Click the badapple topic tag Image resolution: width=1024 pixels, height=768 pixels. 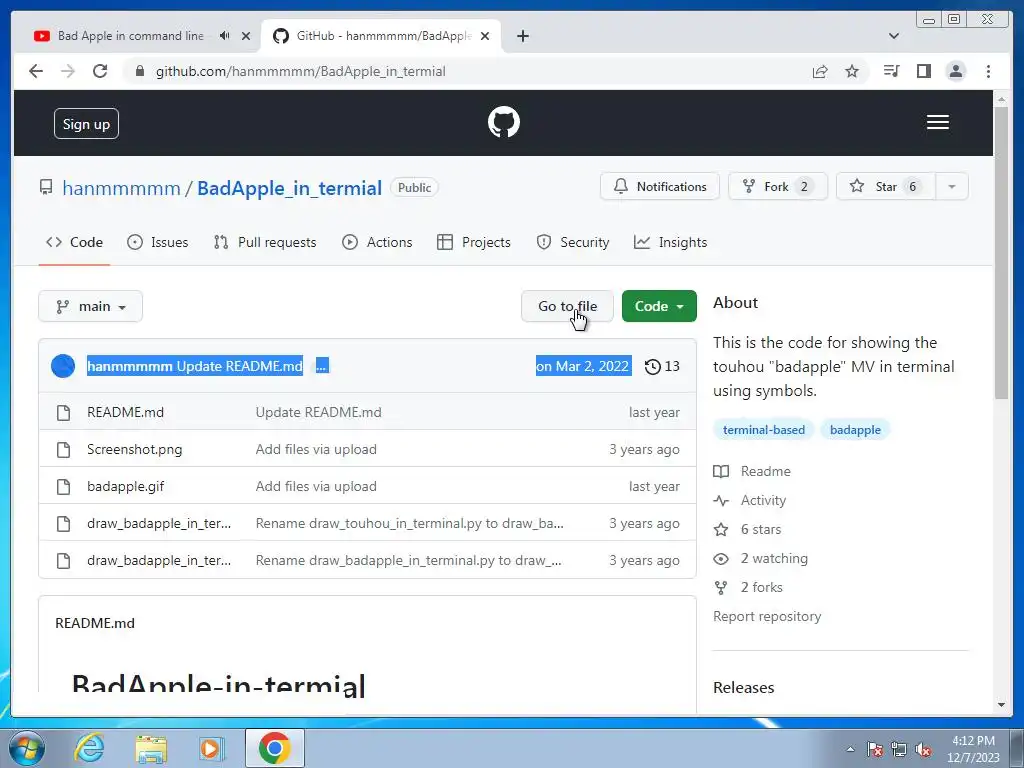point(855,430)
